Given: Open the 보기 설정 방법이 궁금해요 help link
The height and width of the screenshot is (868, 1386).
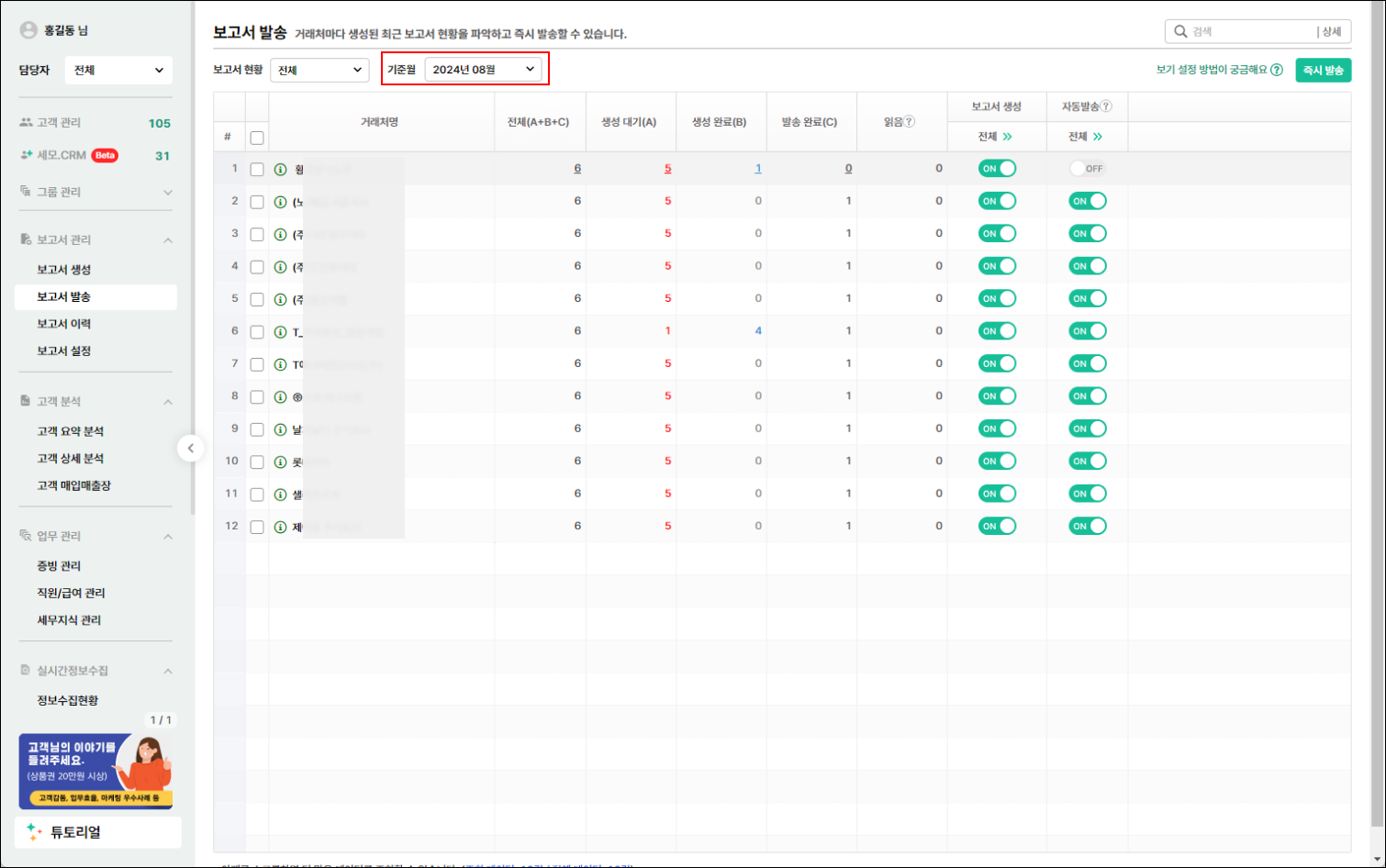Looking at the screenshot, I should point(1219,70).
